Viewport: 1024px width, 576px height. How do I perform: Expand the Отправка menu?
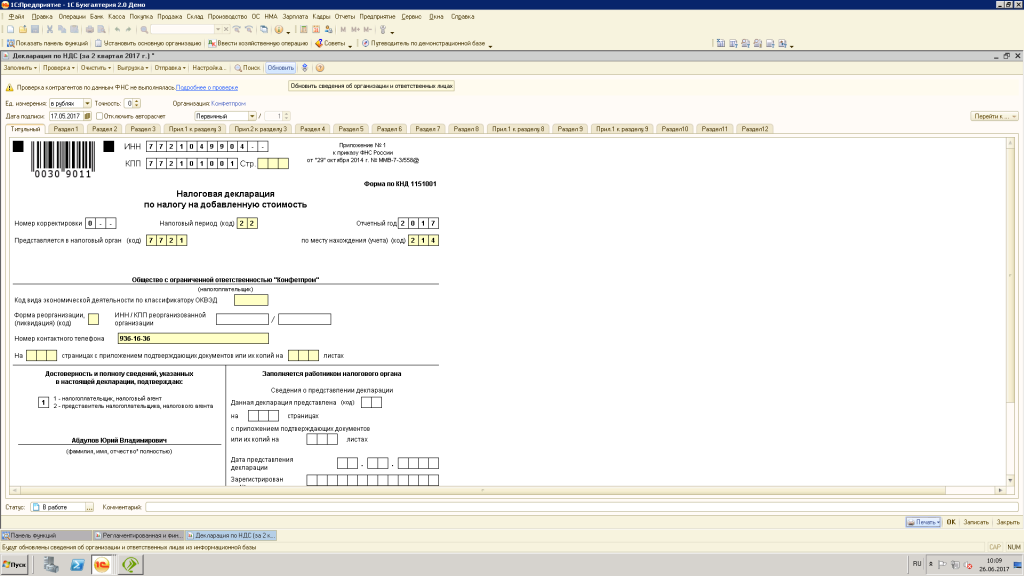coord(170,68)
